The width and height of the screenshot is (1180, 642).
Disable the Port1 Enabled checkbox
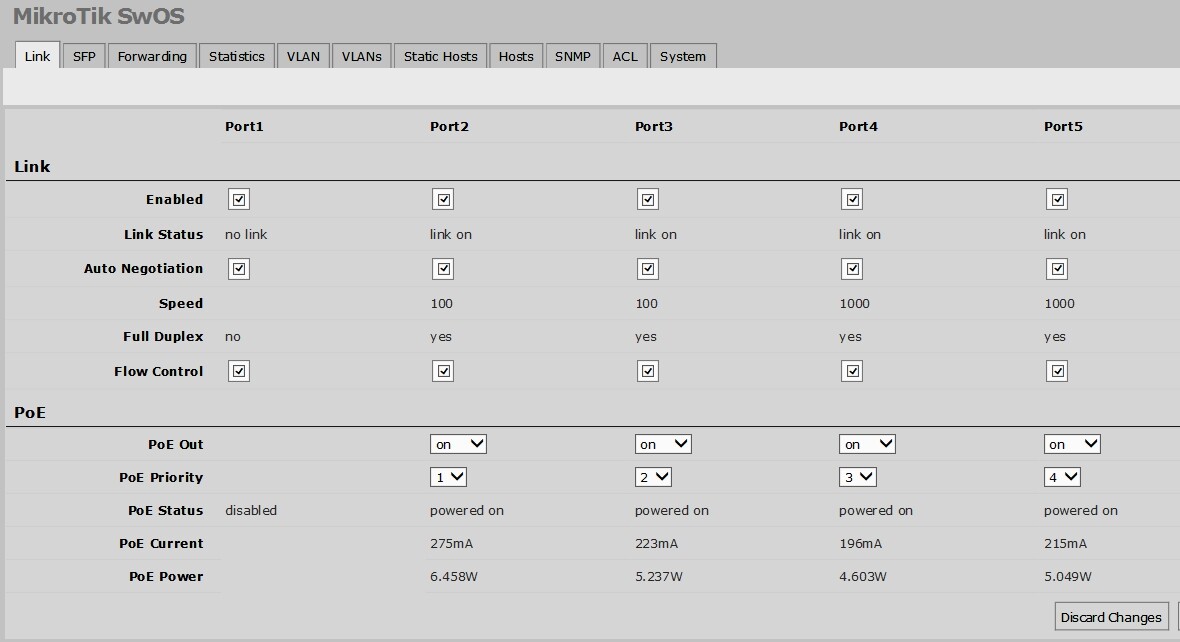coord(239,200)
